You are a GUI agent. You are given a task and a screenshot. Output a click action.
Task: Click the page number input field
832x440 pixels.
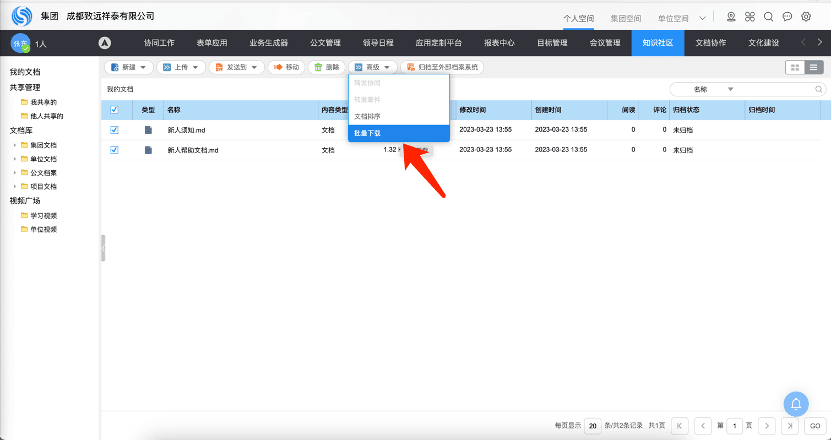734,426
